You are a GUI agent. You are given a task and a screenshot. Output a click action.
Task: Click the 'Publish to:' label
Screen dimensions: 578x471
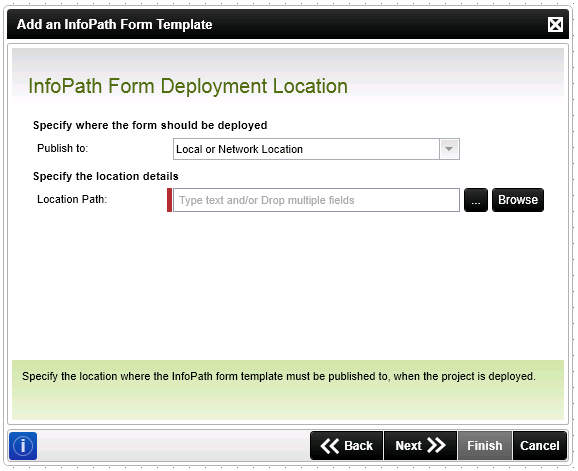coord(63,148)
